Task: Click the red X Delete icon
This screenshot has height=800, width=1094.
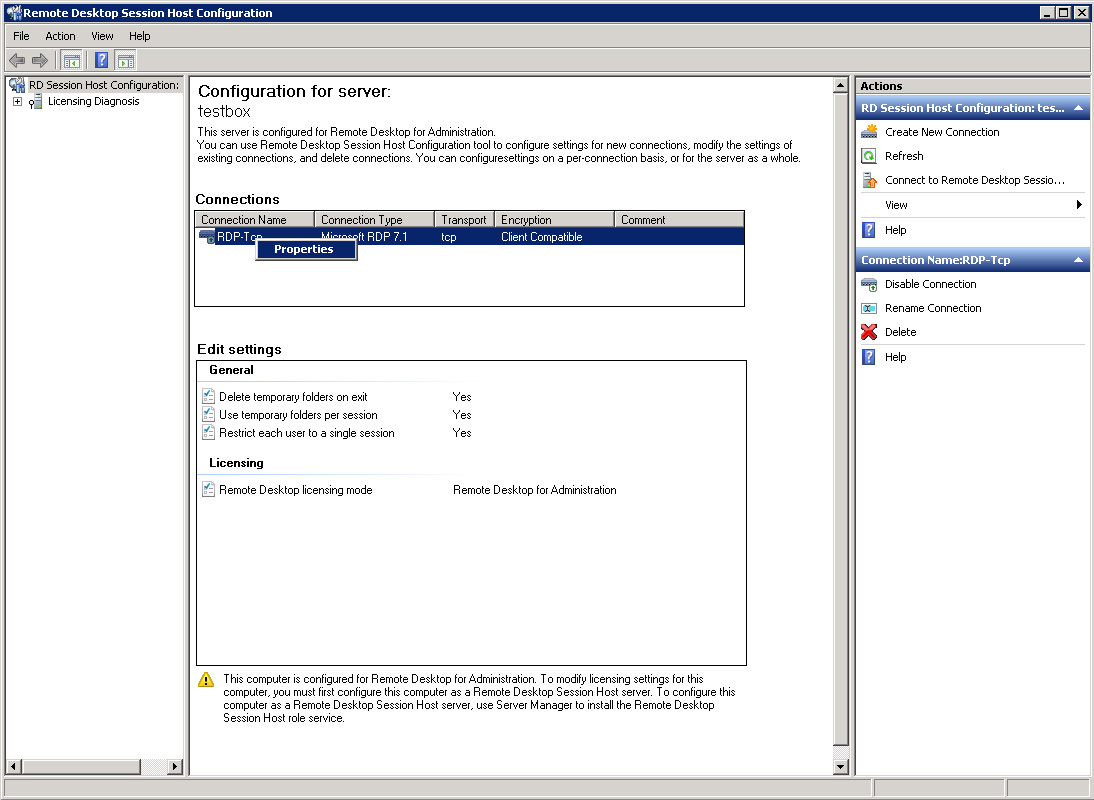Action: (869, 332)
